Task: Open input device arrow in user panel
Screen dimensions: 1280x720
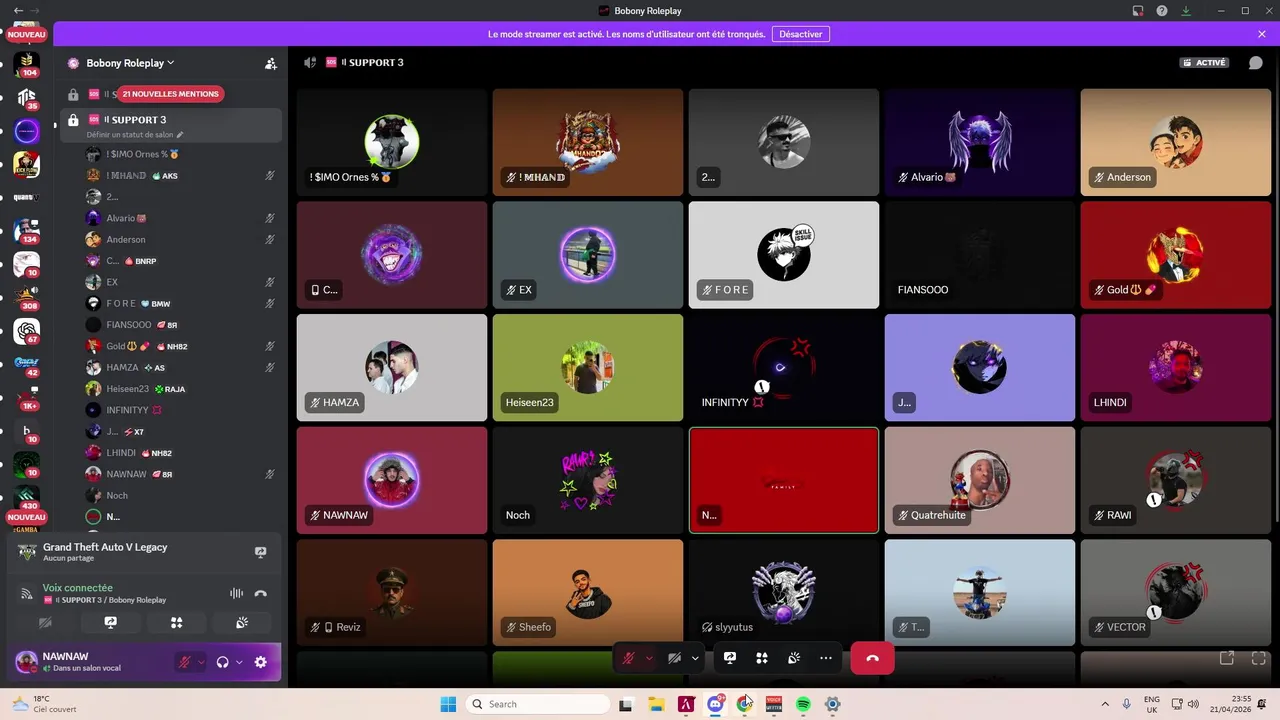Action: pyautogui.click(x=201, y=662)
